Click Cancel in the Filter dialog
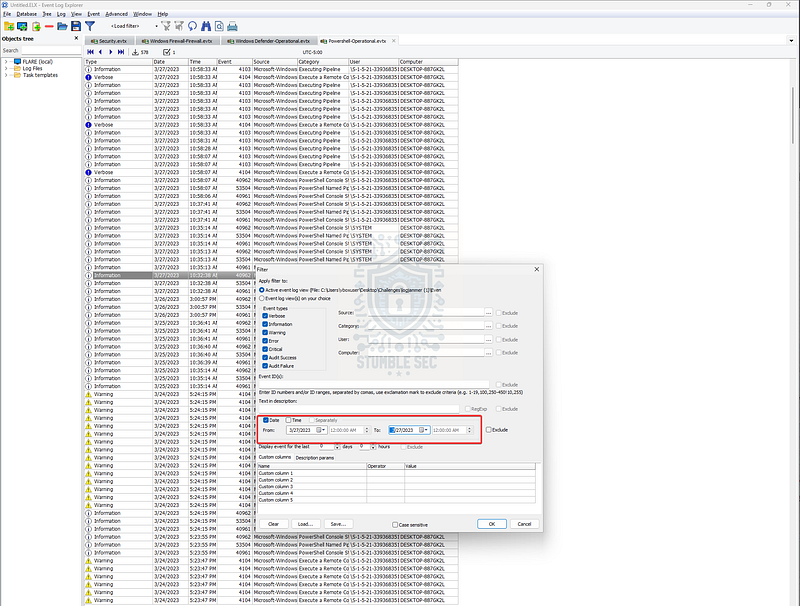This screenshot has width=800, height=606. coord(524,524)
